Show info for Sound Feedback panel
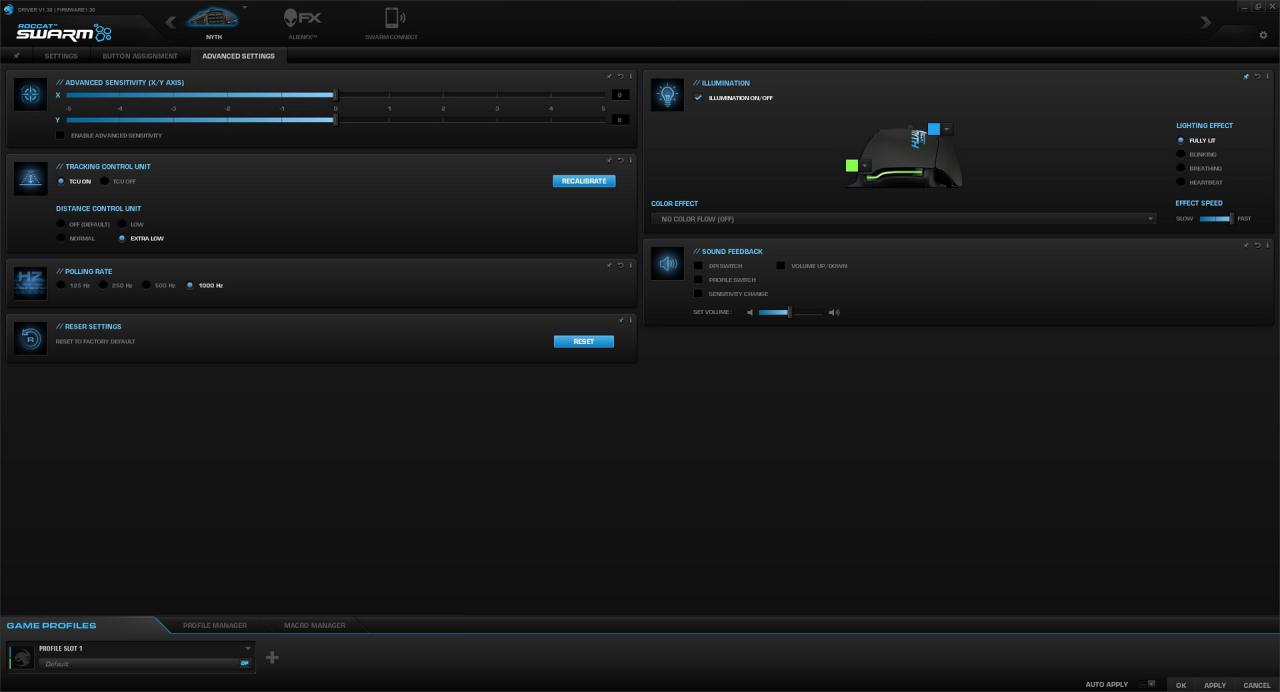 tap(1267, 245)
